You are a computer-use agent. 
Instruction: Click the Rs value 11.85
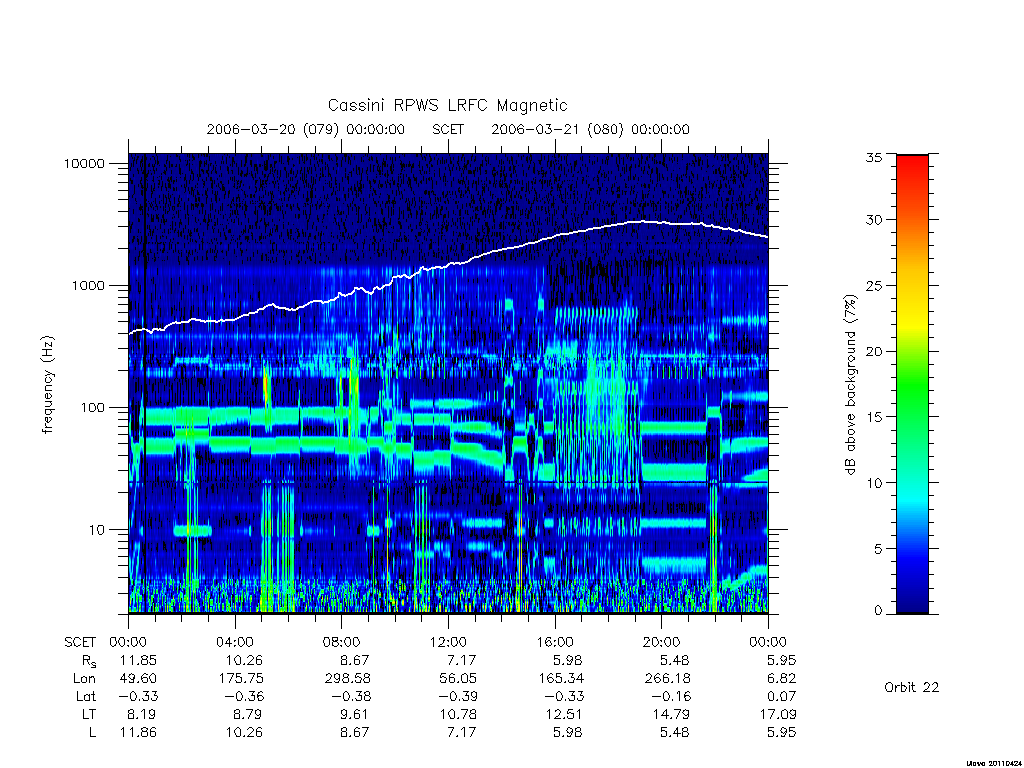(138, 660)
